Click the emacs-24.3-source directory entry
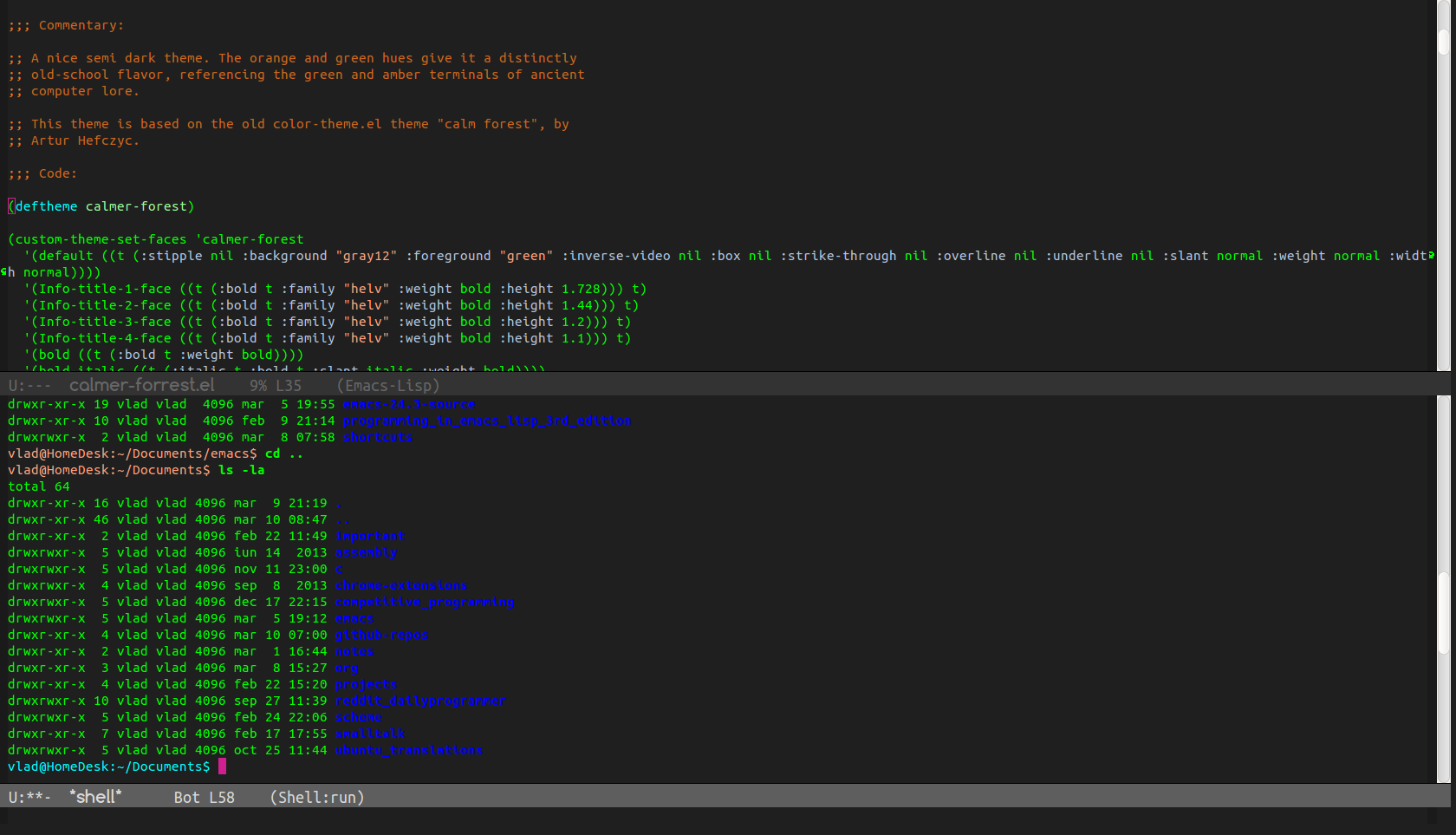Screen dimensions: 1456x835 (409, 404)
